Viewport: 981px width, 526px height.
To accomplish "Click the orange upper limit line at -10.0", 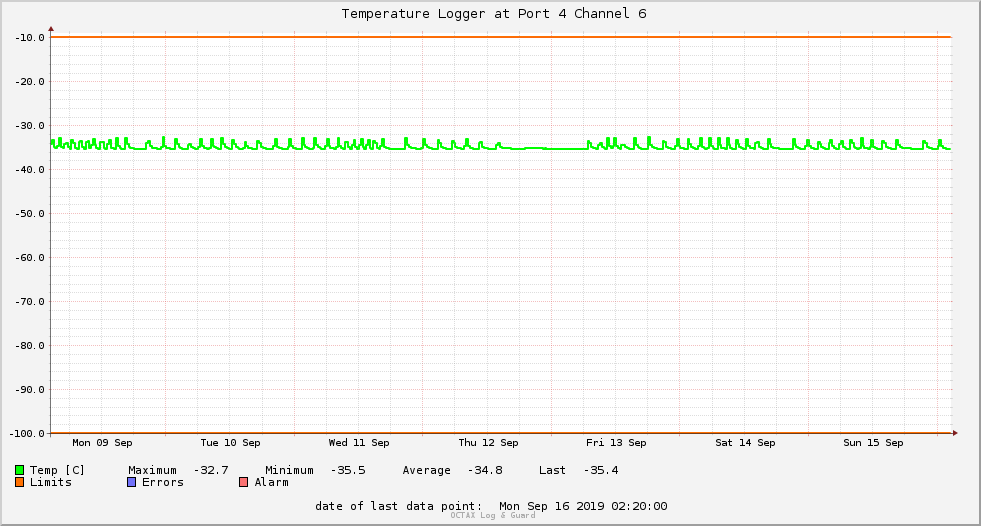I will (x=501, y=37).
